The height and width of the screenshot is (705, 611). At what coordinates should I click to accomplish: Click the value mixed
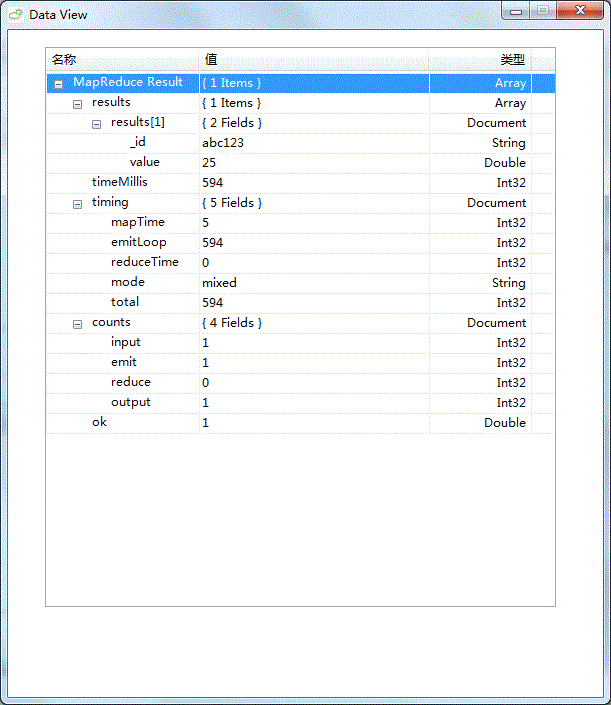point(219,283)
